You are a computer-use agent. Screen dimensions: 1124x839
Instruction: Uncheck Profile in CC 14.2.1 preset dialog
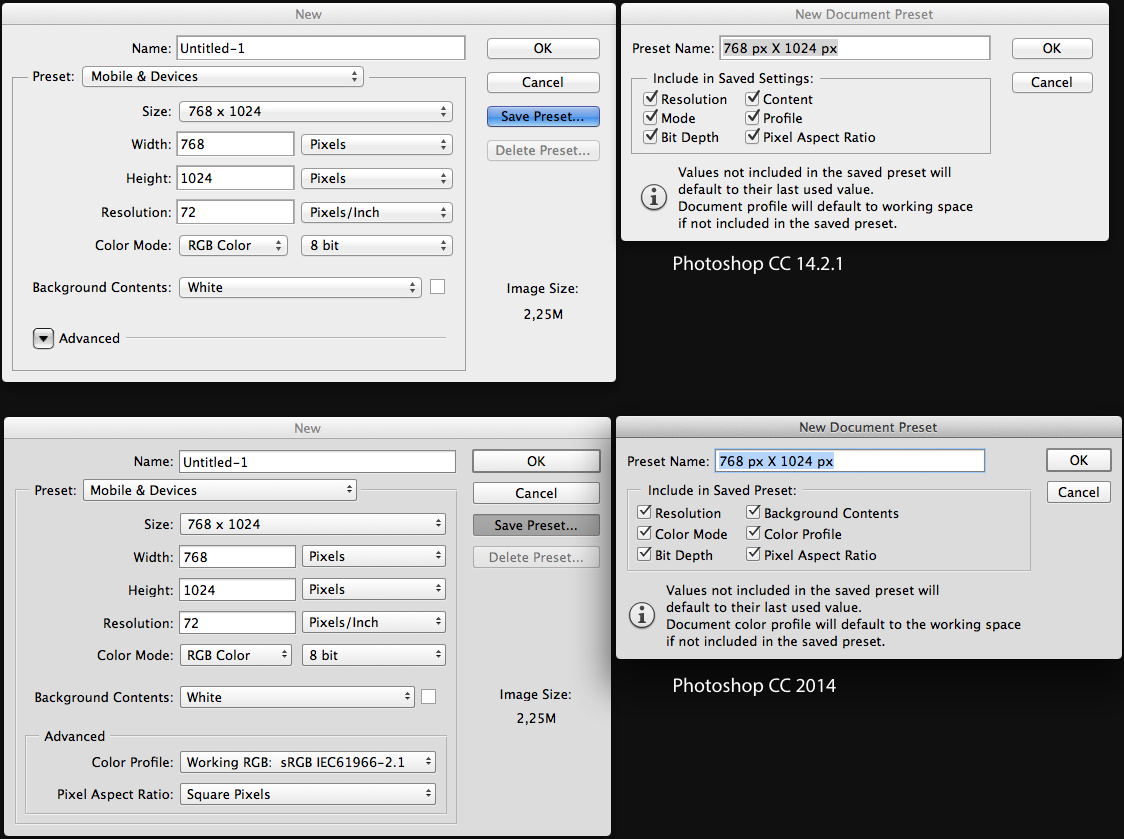[753, 118]
